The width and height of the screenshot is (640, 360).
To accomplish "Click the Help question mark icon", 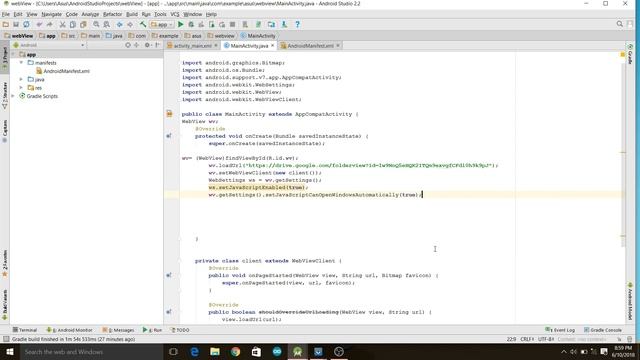I will [x=298, y=24].
